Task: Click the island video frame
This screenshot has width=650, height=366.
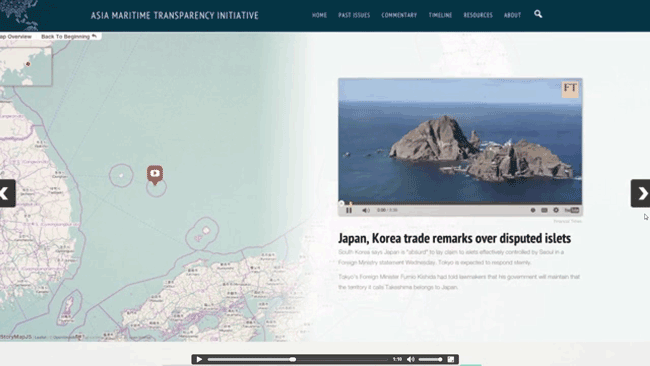Action: (460, 141)
